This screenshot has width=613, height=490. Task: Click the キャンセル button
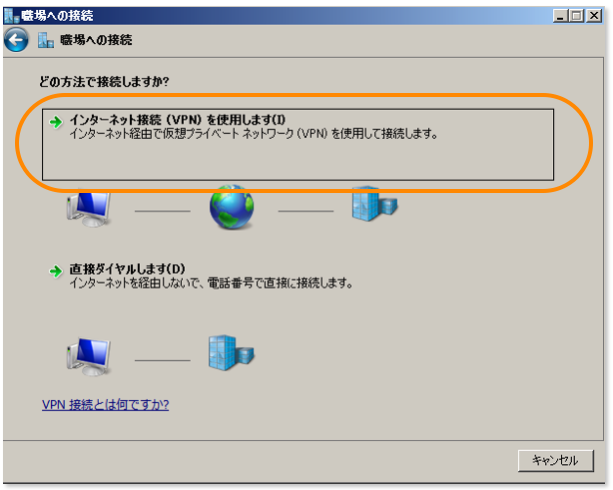tap(556, 461)
